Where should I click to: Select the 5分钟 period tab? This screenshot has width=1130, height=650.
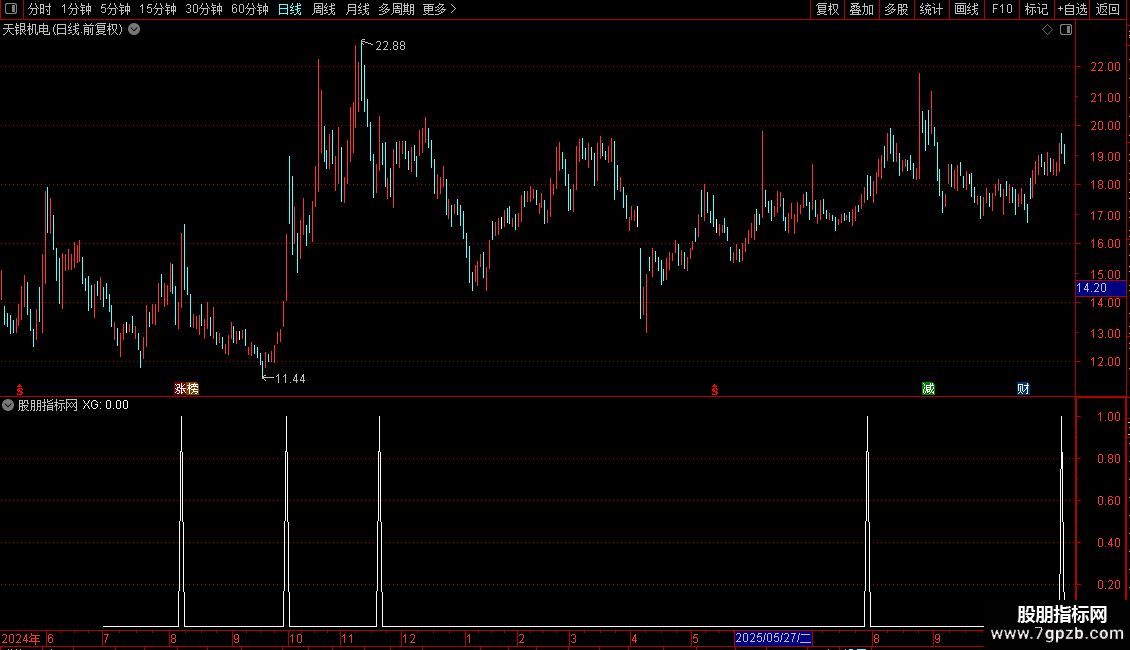pyautogui.click(x=115, y=9)
